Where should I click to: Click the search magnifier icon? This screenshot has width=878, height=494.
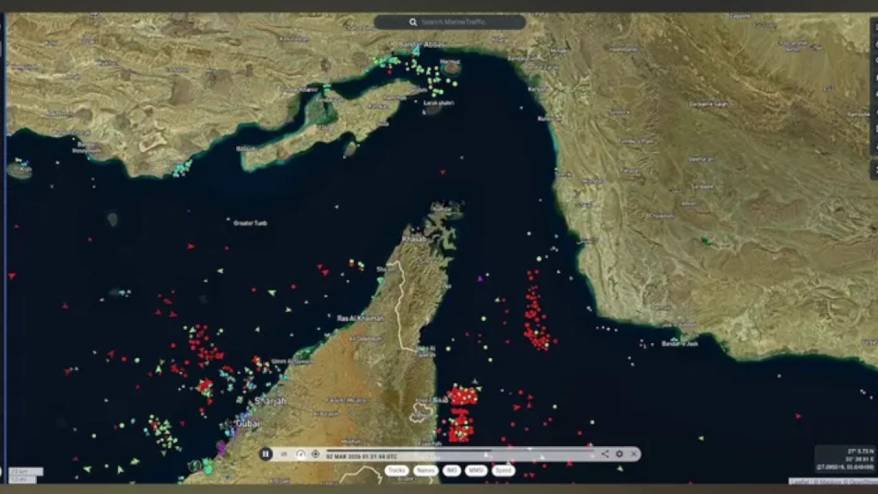tap(413, 22)
